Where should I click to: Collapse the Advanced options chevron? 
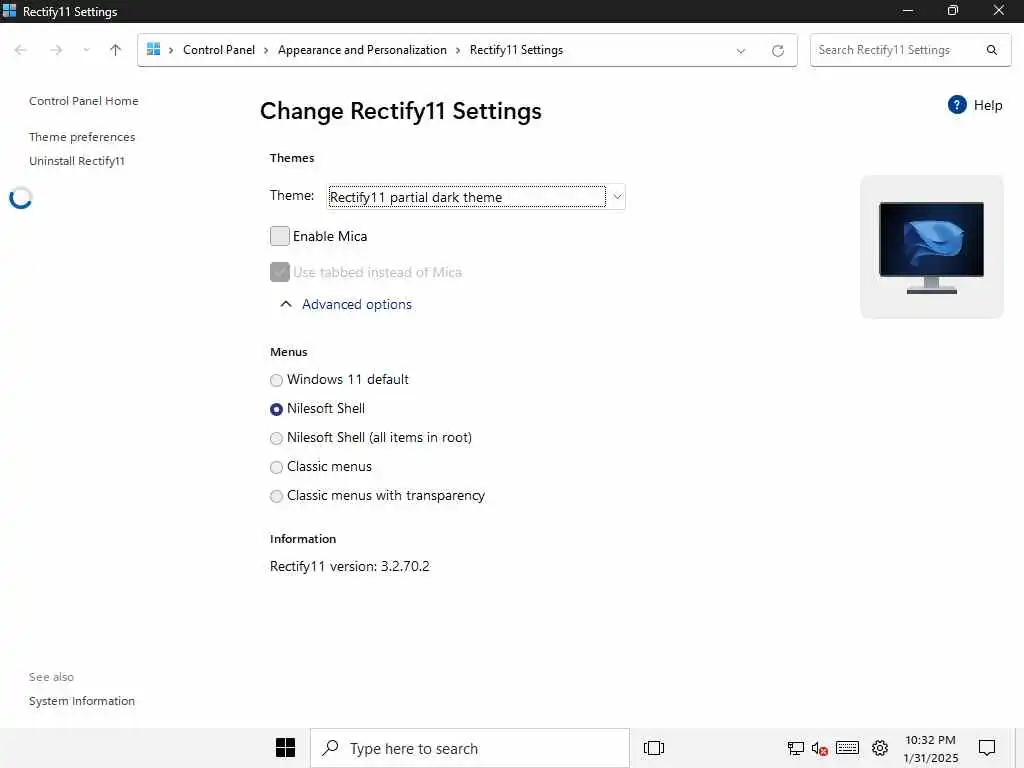tap(286, 304)
